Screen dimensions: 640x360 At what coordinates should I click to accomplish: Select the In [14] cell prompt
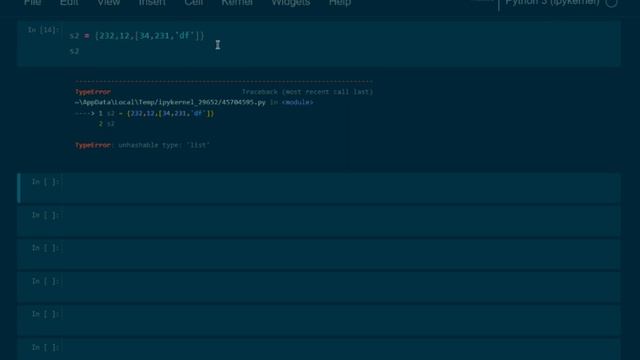pos(44,30)
